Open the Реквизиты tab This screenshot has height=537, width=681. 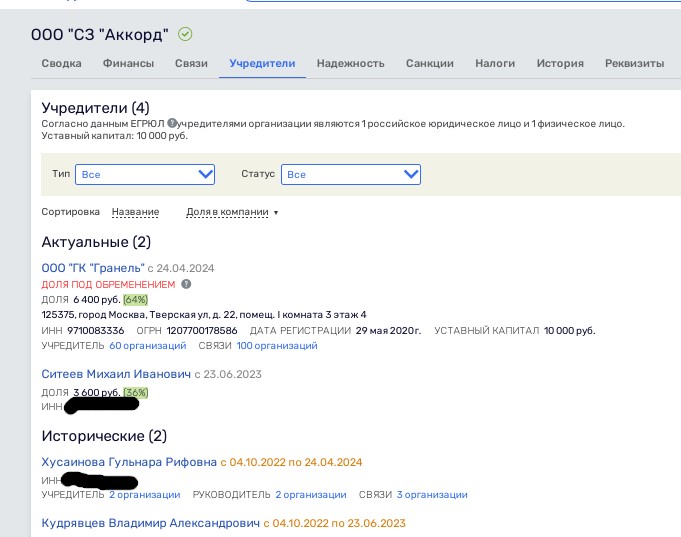point(635,63)
